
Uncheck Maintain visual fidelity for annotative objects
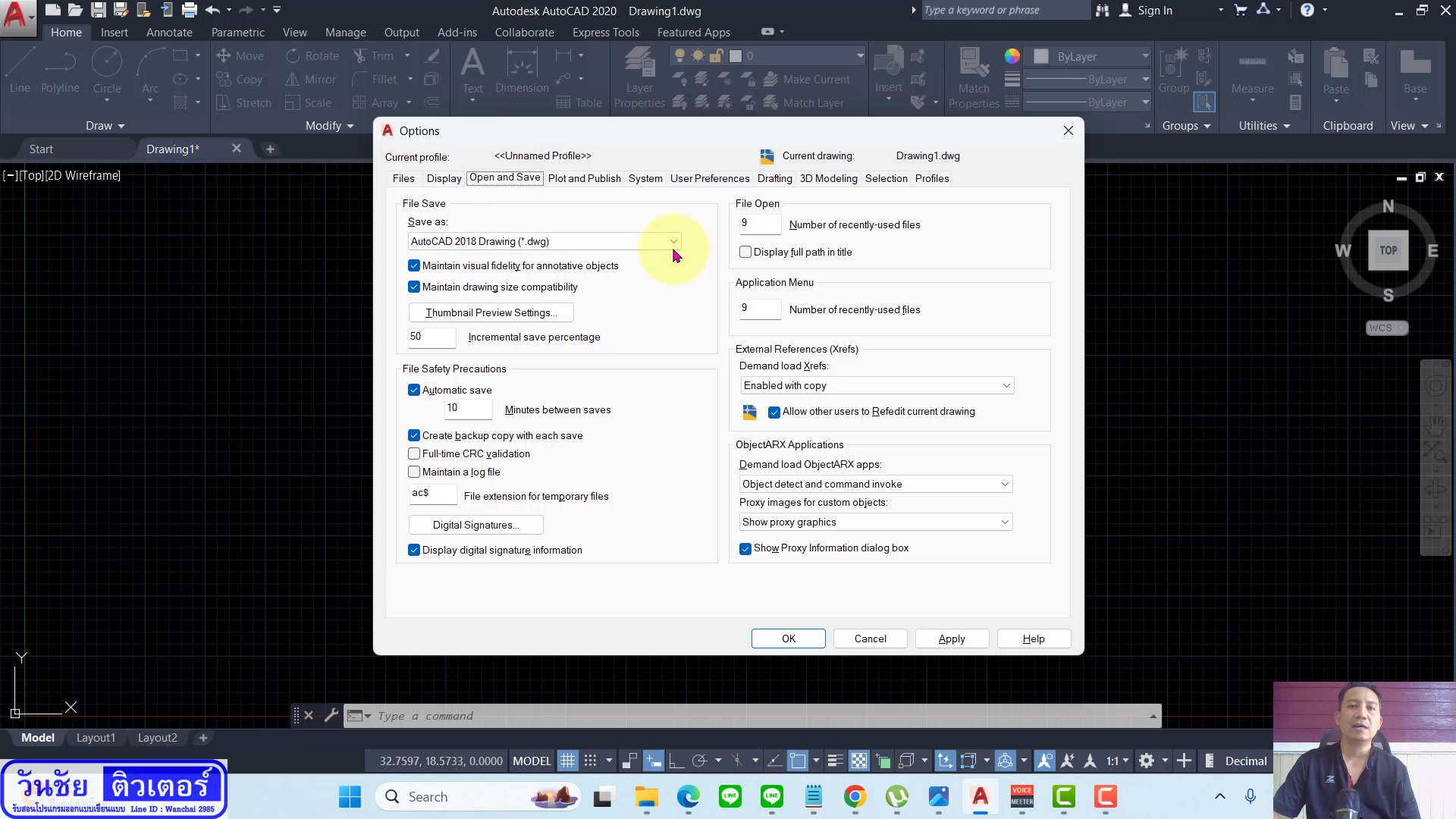414,265
